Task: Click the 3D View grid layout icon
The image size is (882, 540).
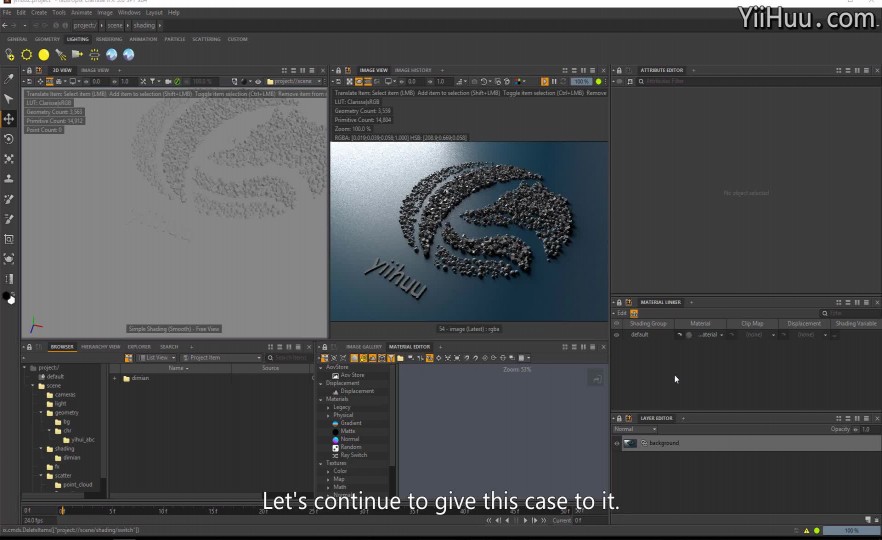Action: click(x=284, y=70)
